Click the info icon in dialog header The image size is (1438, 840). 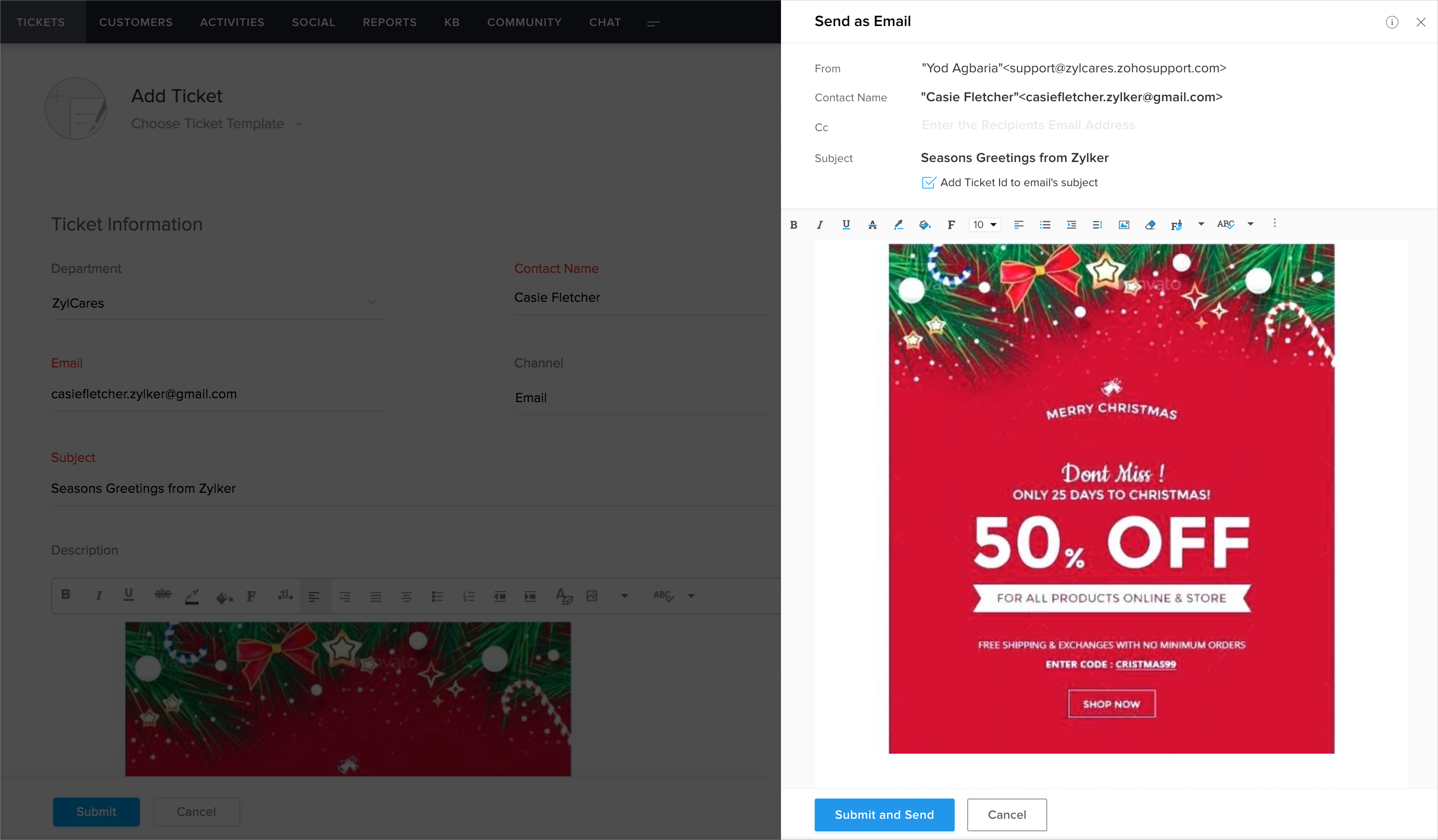[x=1392, y=22]
